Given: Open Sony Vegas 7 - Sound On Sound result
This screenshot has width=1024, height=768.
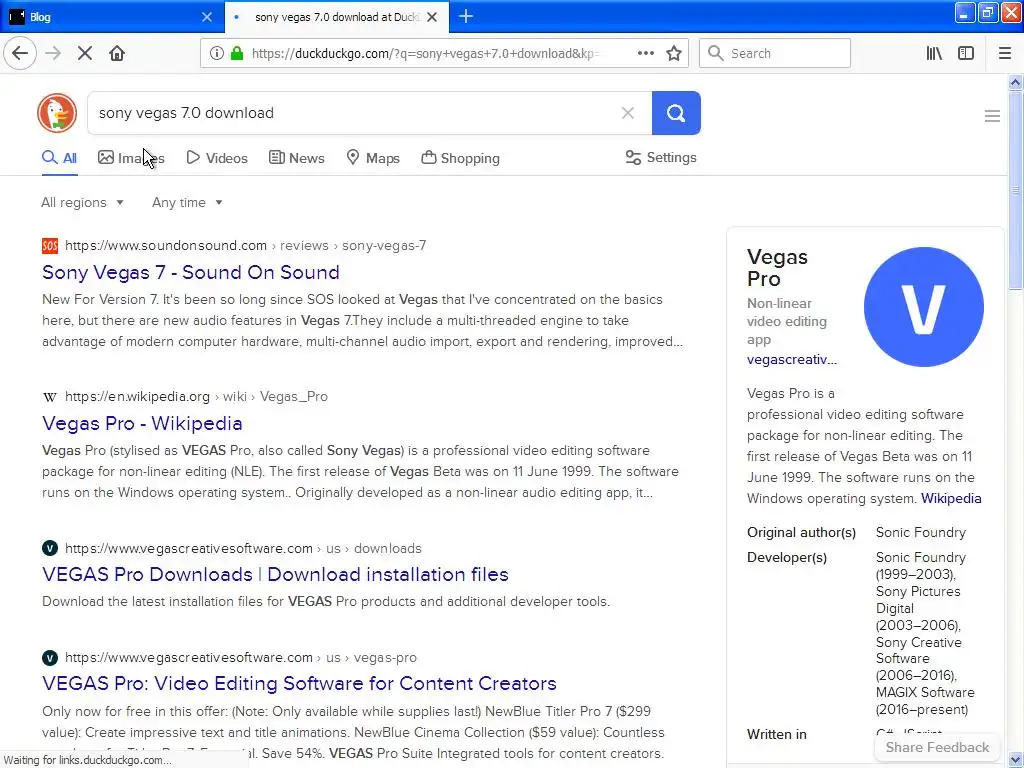Looking at the screenshot, I should point(191,272).
